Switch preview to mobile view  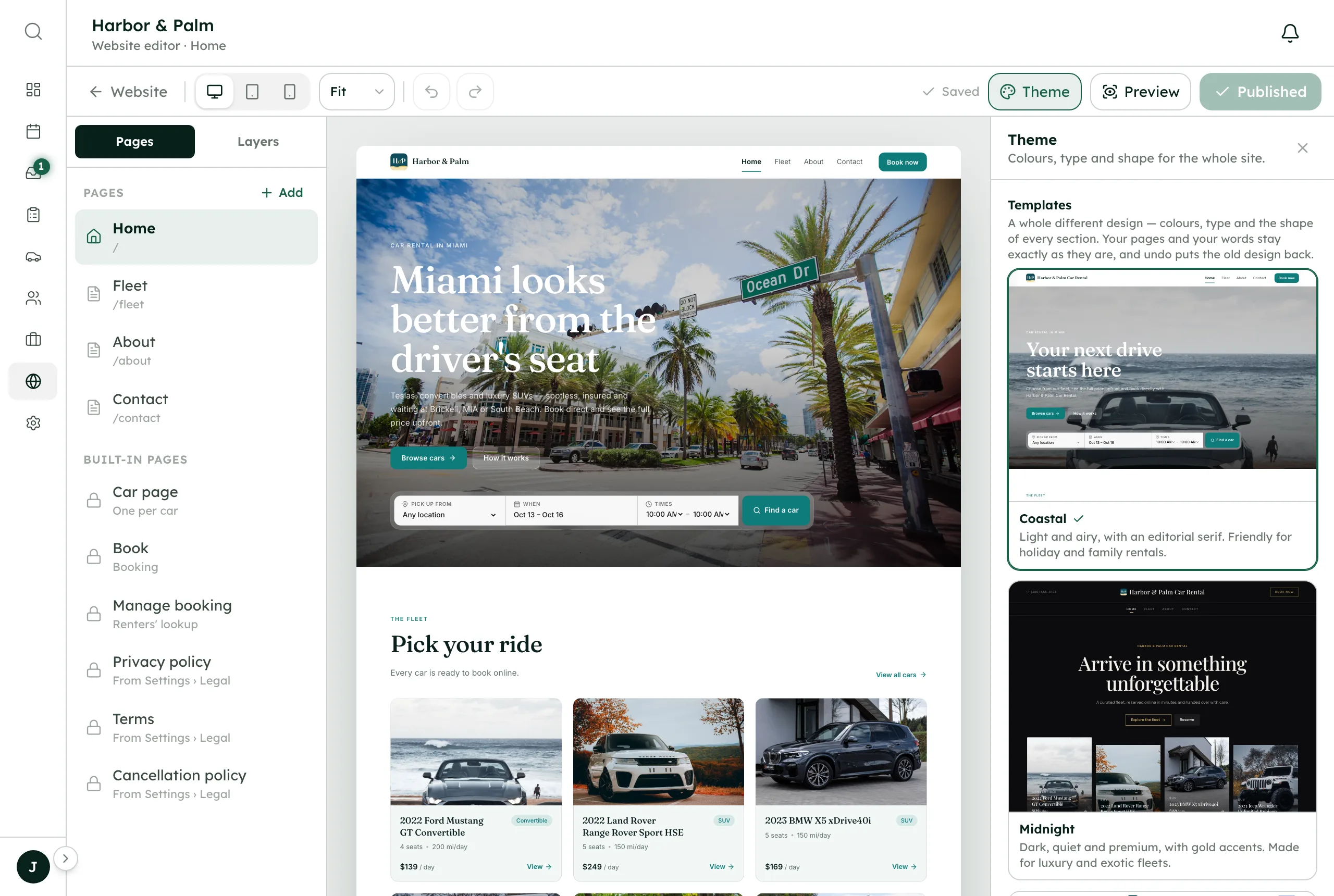(x=290, y=92)
